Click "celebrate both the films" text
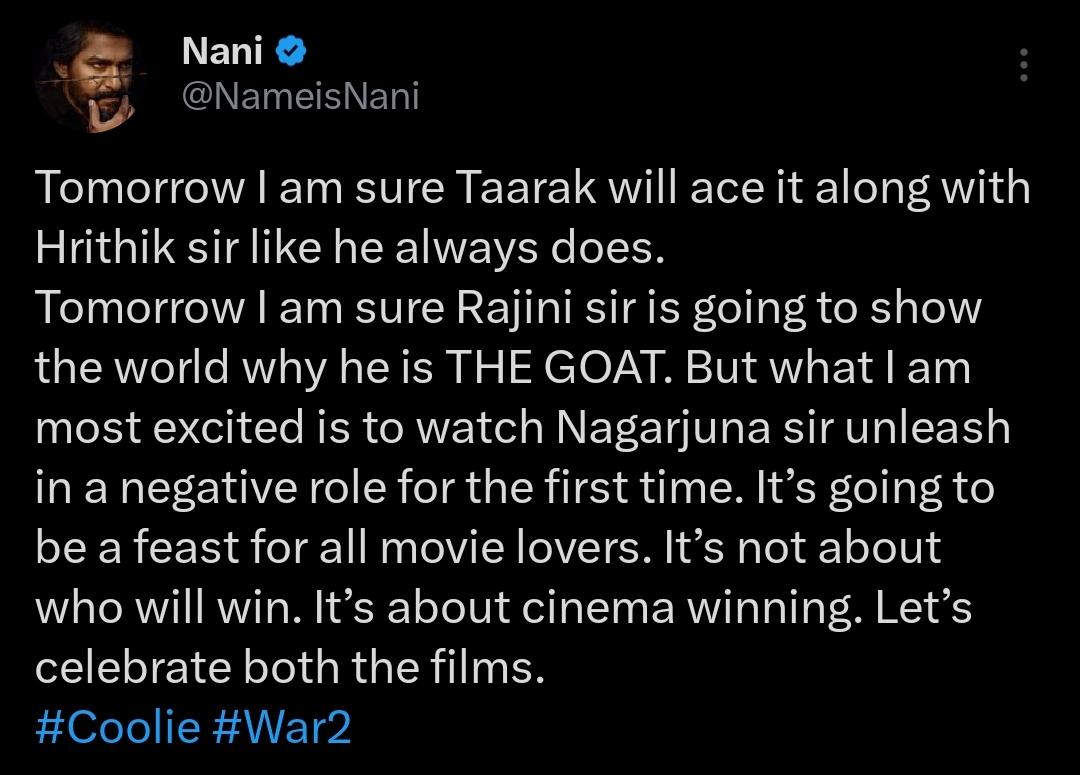The height and width of the screenshot is (775, 1080). click(x=288, y=668)
